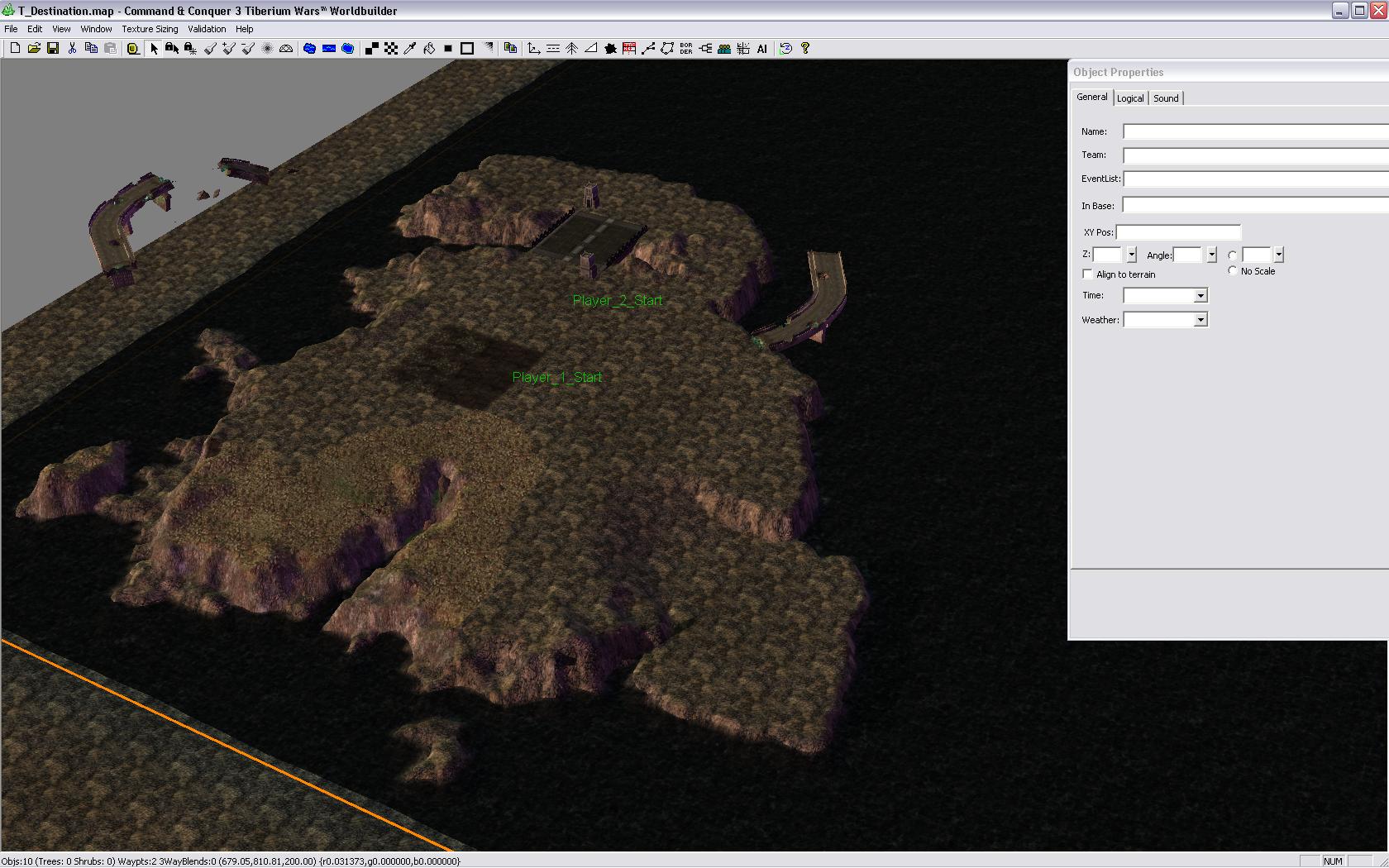Select the pointer arrow tool

coord(154,49)
